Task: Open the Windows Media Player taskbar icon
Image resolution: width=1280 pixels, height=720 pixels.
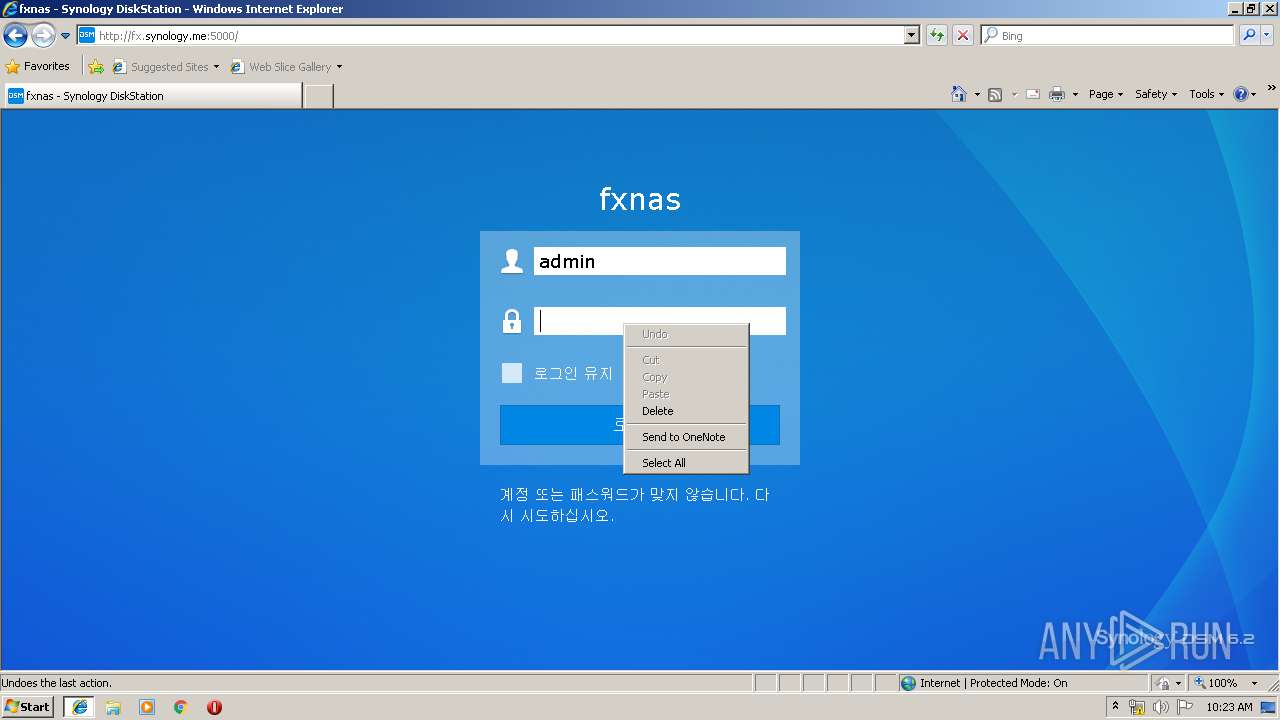Action: point(147,707)
